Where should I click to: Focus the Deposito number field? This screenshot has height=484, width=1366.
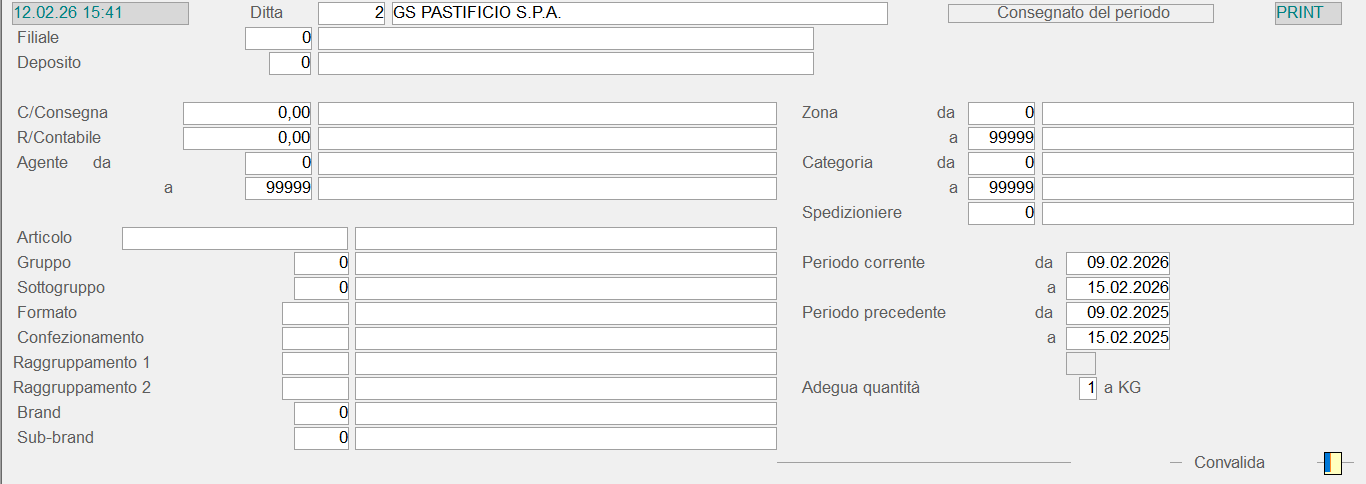pyautogui.click(x=291, y=63)
